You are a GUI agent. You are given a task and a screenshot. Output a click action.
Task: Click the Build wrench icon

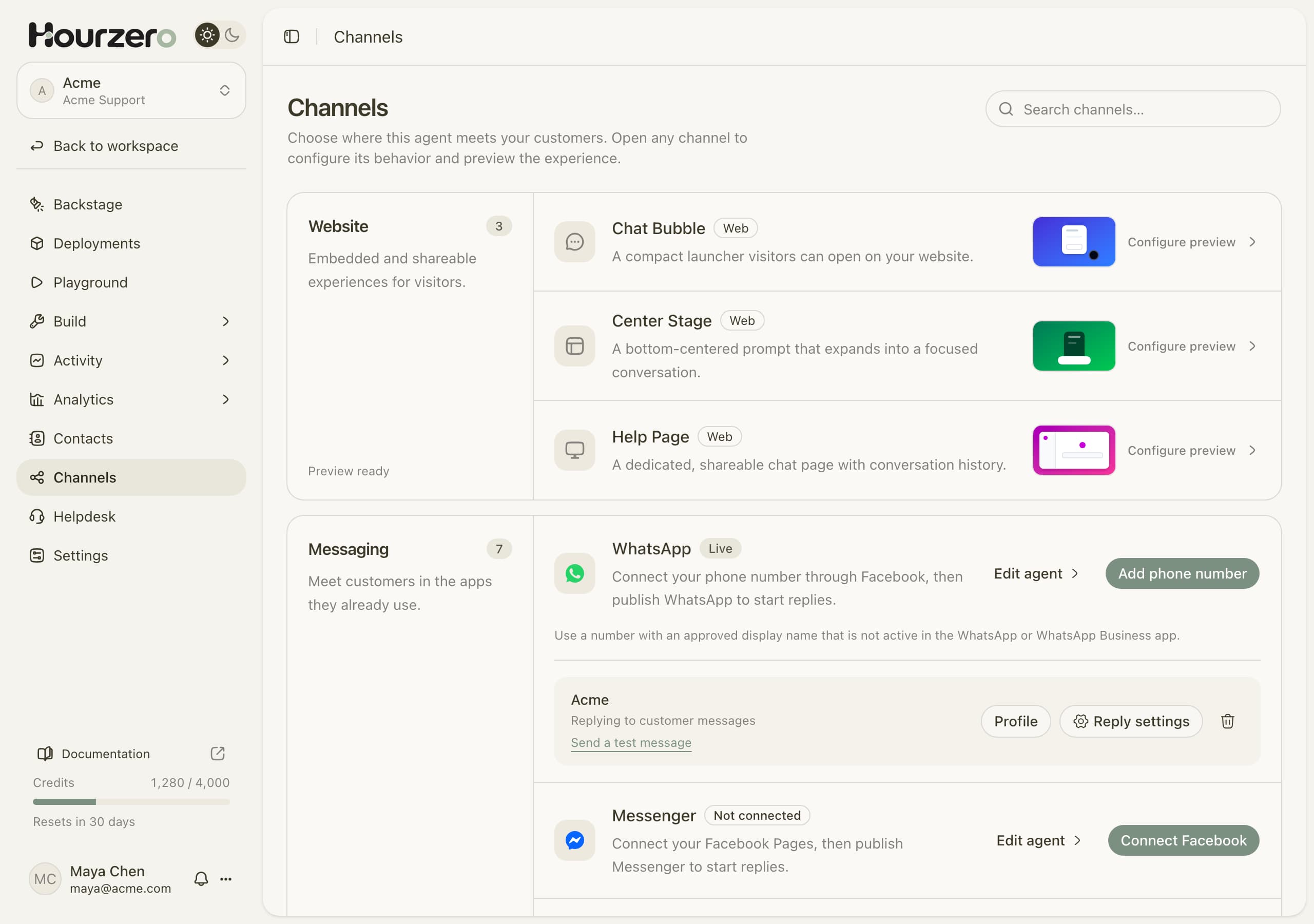(37, 321)
